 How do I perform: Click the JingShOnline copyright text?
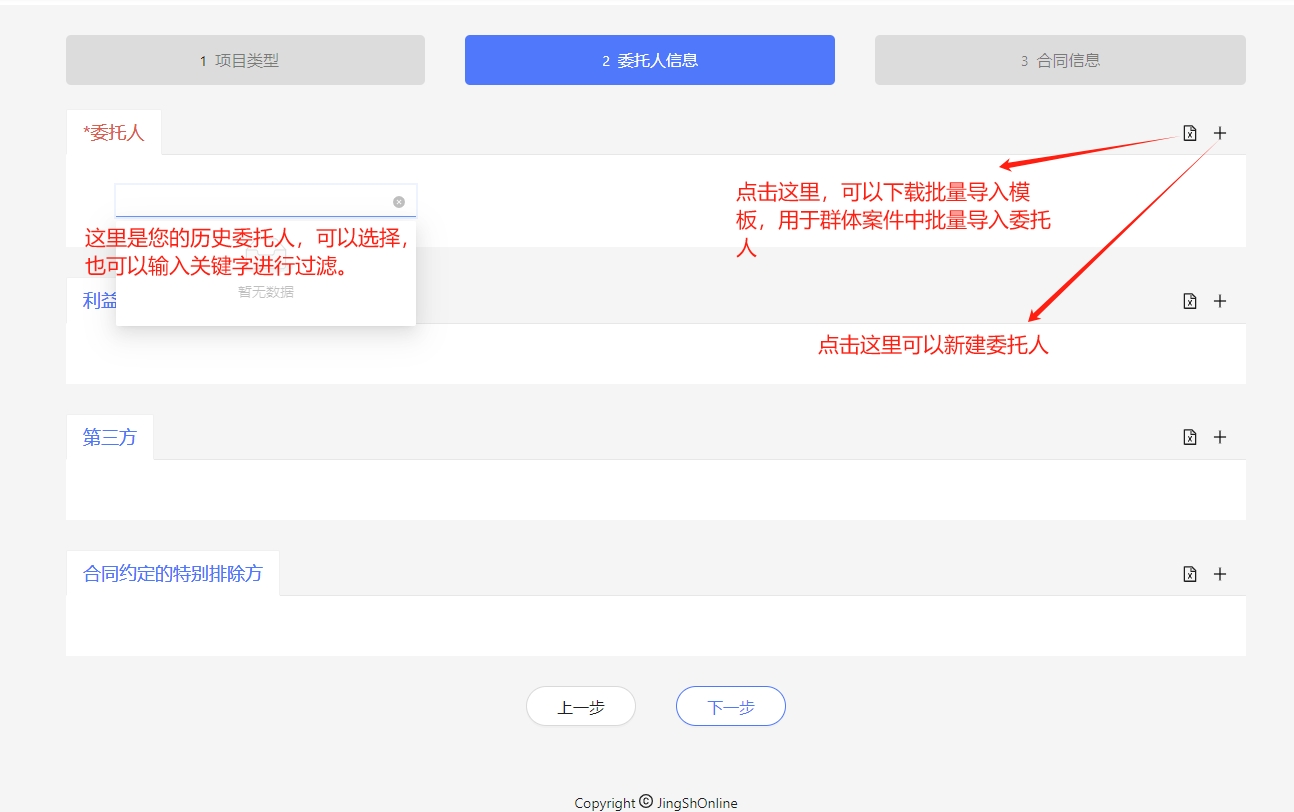pos(656,803)
